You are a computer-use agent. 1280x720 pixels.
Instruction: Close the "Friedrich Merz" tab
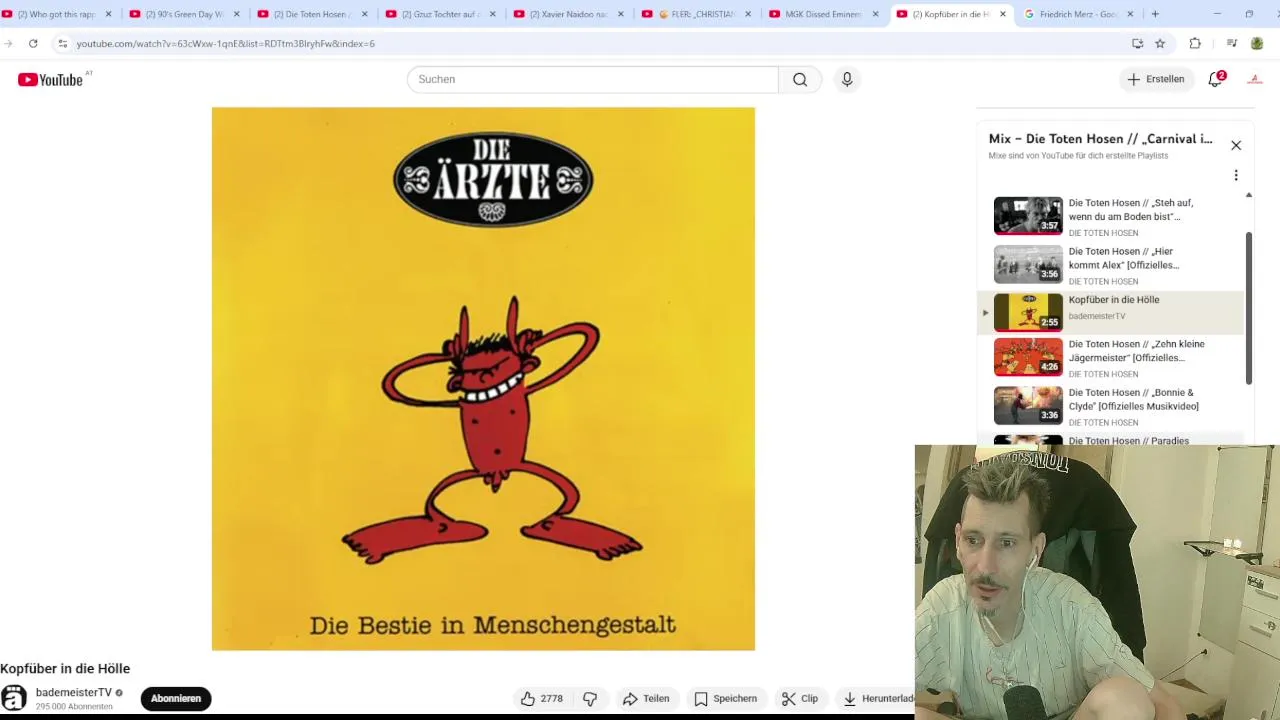(x=1131, y=14)
